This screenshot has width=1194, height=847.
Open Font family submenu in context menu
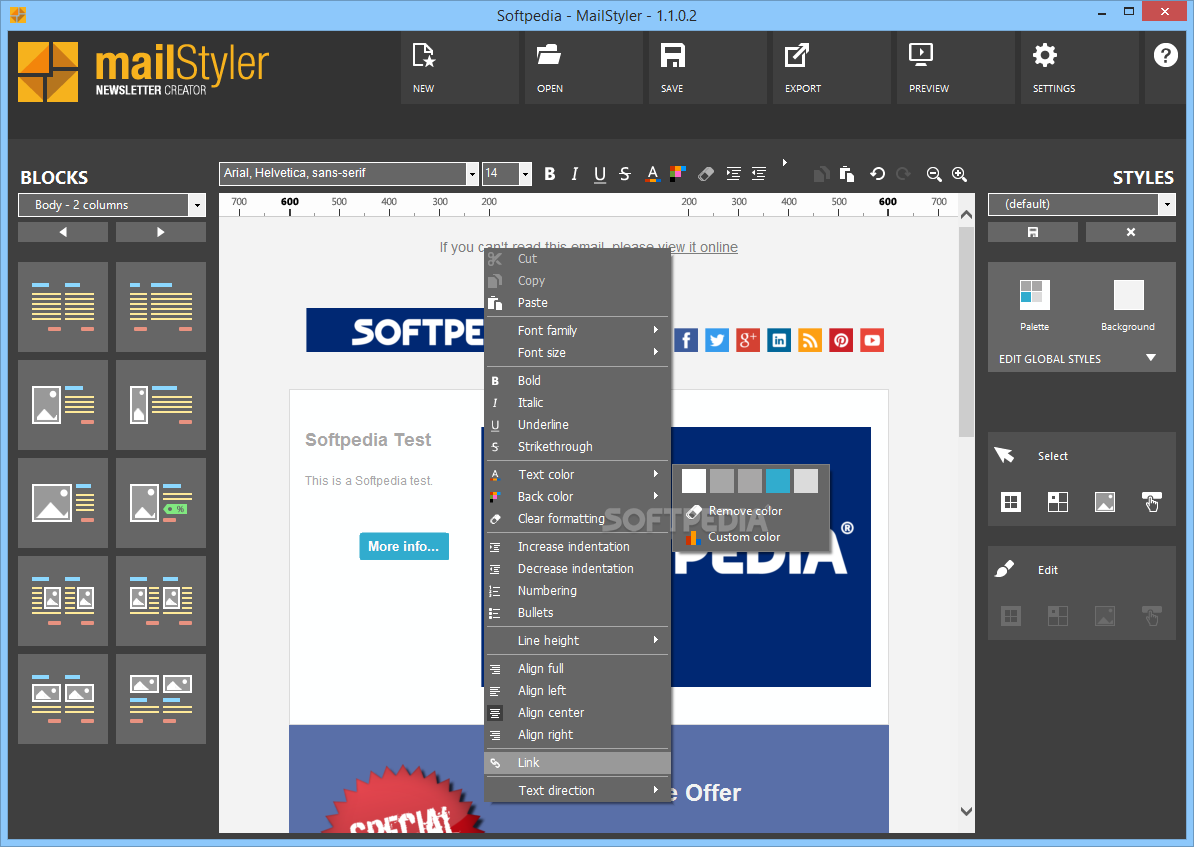(578, 331)
